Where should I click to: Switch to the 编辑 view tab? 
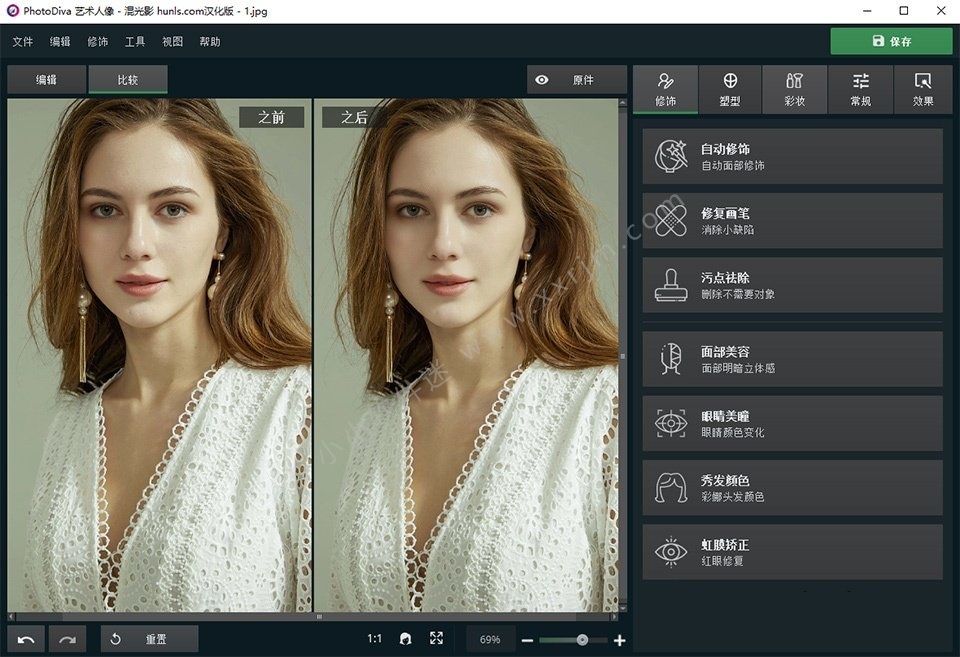47,80
